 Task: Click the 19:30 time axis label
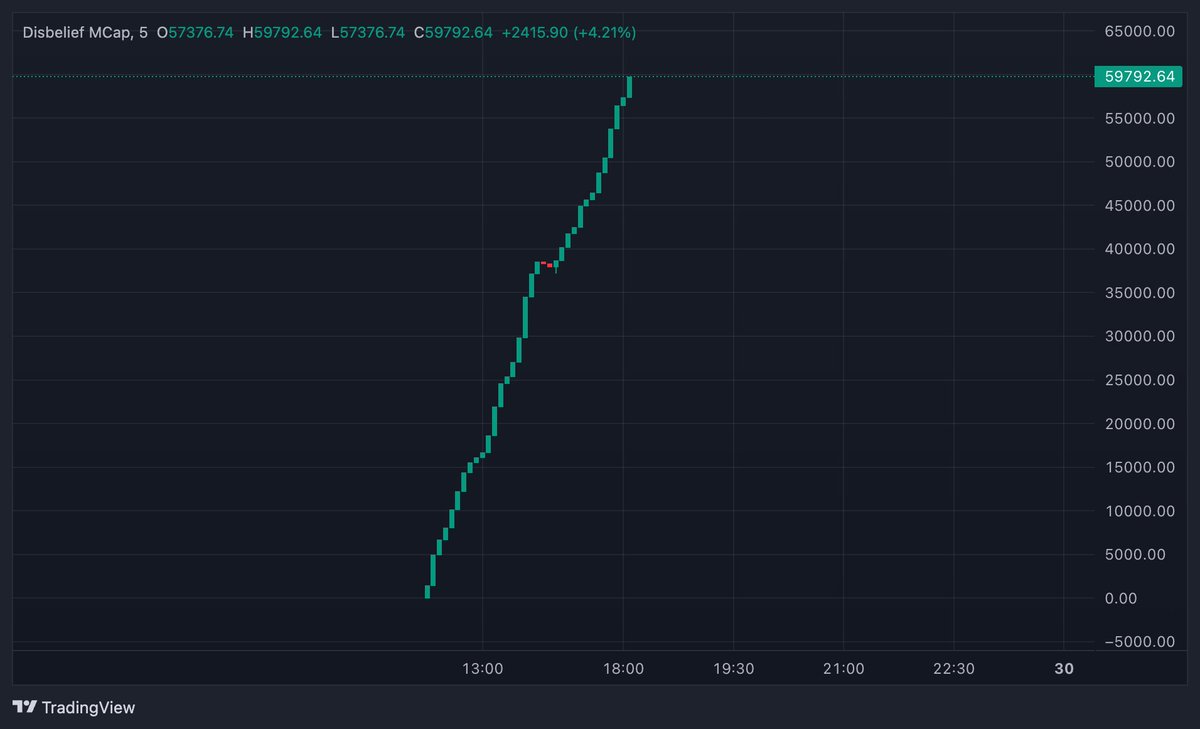point(733,669)
